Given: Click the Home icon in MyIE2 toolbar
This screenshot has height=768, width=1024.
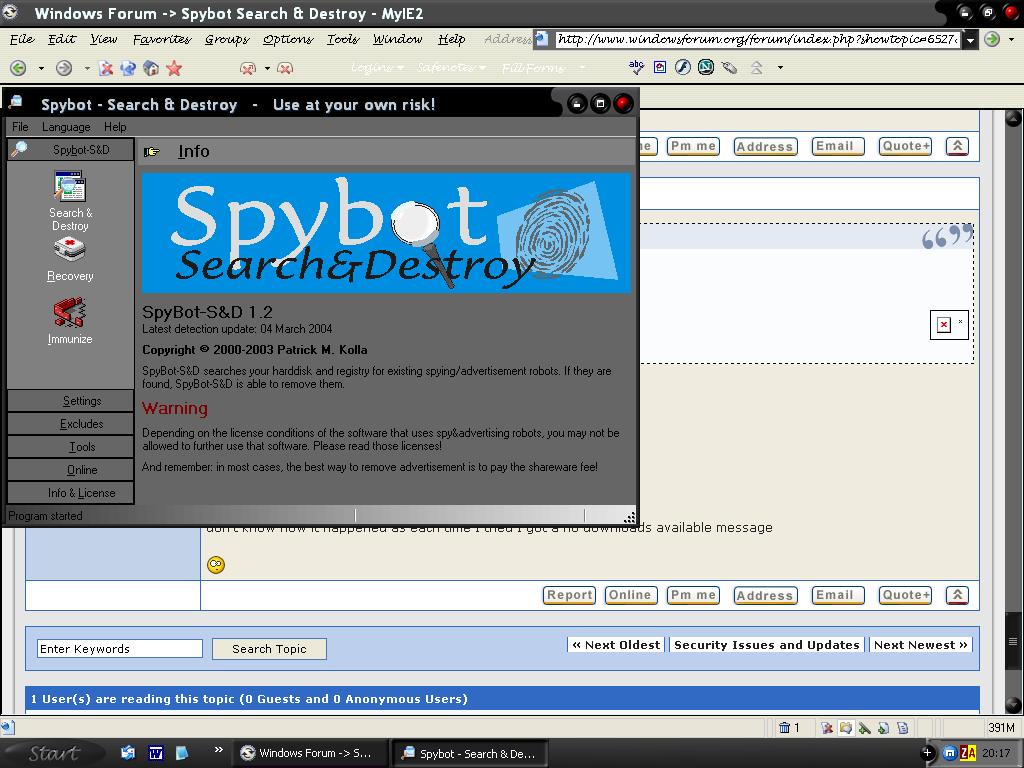Looking at the screenshot, I should point(151,68).
